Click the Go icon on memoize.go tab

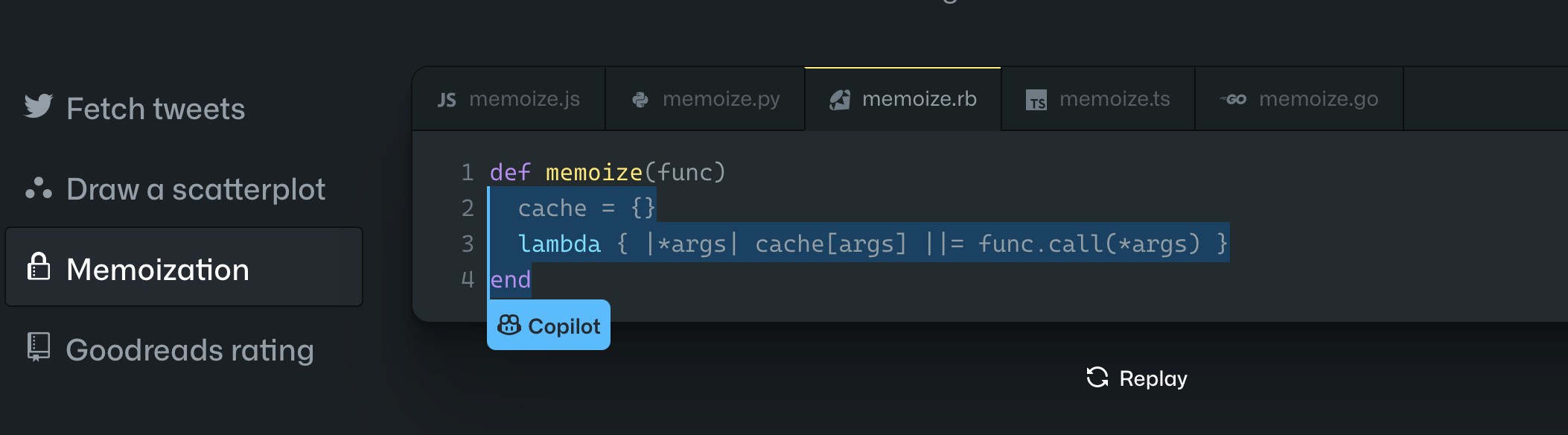1233,99
